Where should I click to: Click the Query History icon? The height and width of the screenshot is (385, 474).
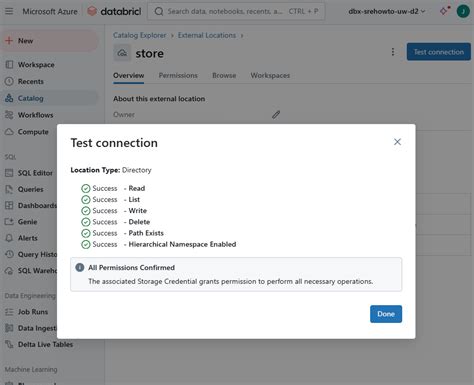tap(9, 254)
